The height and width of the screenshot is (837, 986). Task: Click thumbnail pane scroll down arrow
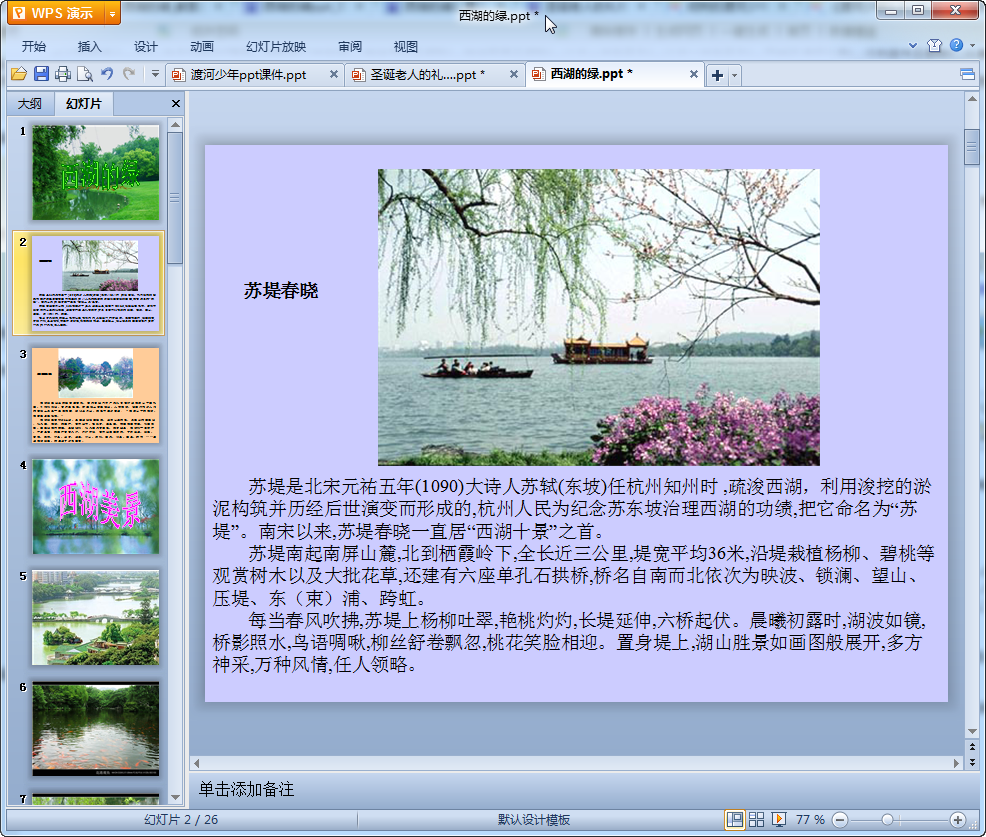(x=175, y=797)
